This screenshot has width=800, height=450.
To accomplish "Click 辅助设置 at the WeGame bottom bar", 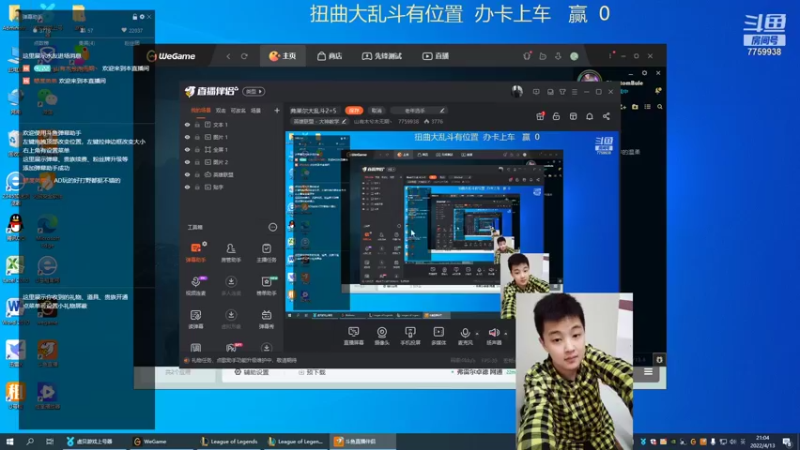I will tap(251, 372).
